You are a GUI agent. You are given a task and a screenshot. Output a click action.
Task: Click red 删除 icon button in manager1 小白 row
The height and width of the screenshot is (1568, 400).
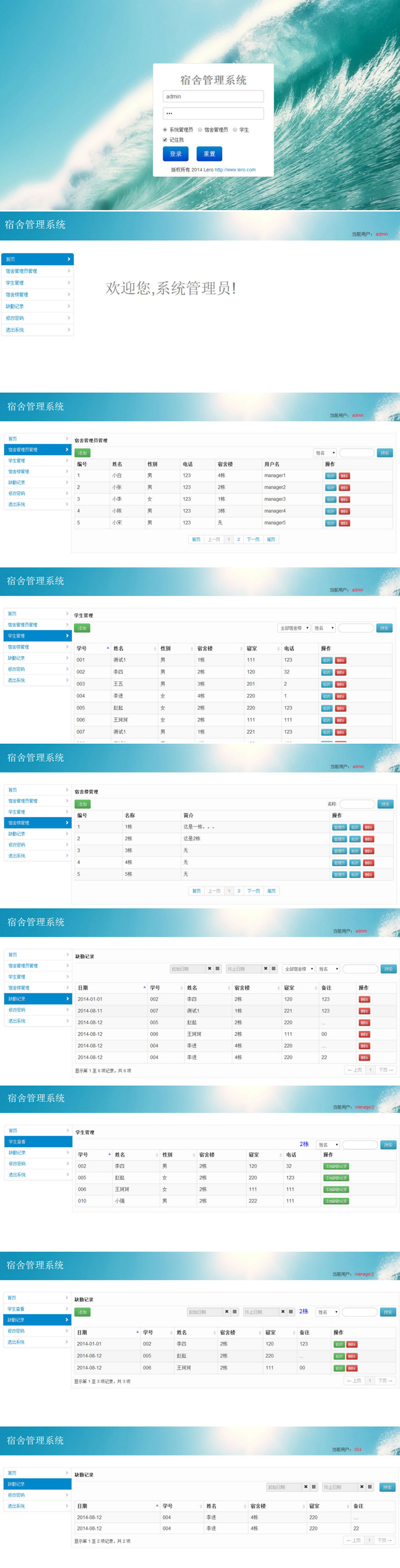coord(344,476)
